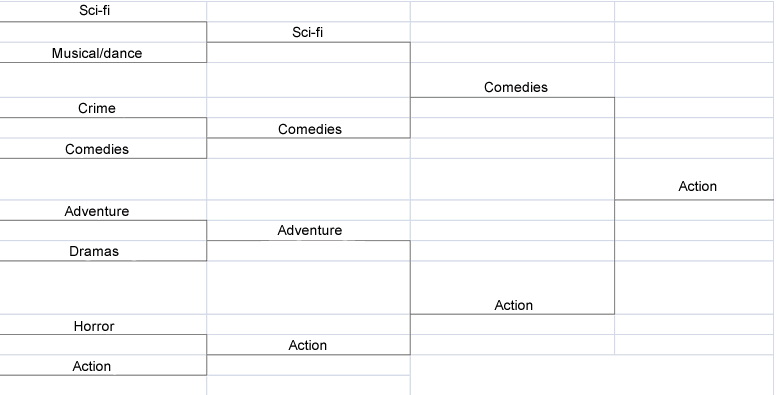Image resolution: width=777 pixels, height=395 pixels.
Task: Click the second-round Action cell beside Horror
Action: (308, 345)
